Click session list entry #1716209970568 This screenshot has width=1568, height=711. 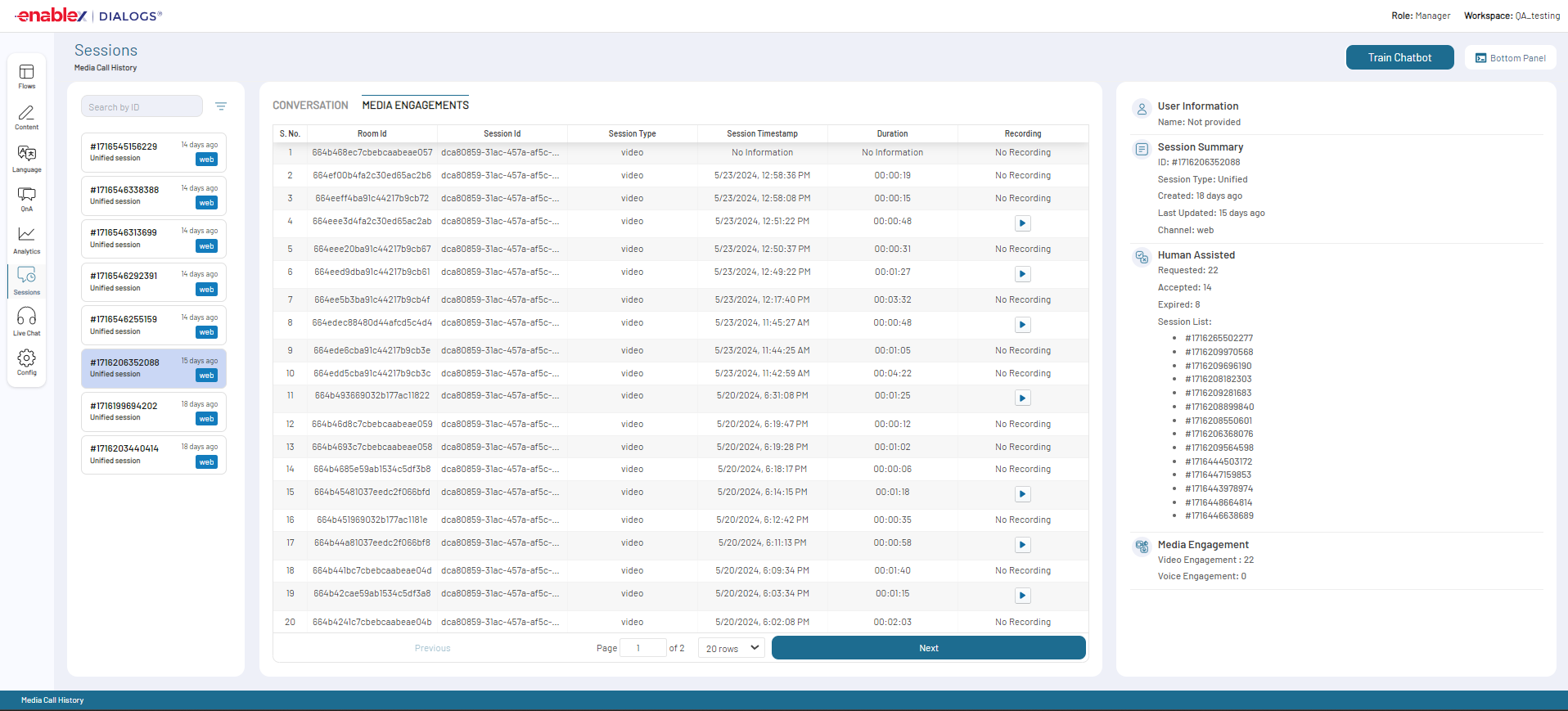(1219, 352)
